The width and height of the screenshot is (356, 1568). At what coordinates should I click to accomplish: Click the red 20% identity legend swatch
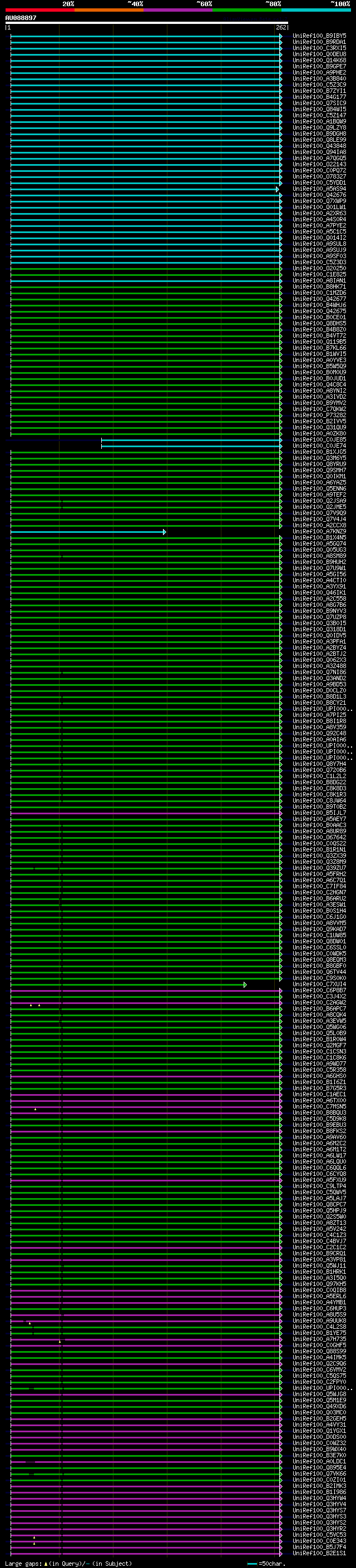pos(39,10)
